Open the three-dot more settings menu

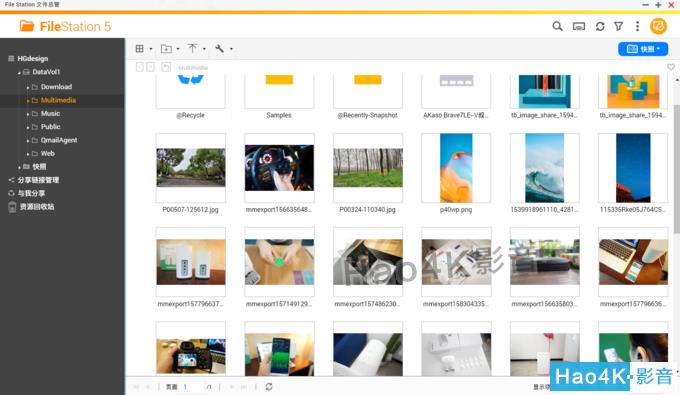[x=637, y=26]
